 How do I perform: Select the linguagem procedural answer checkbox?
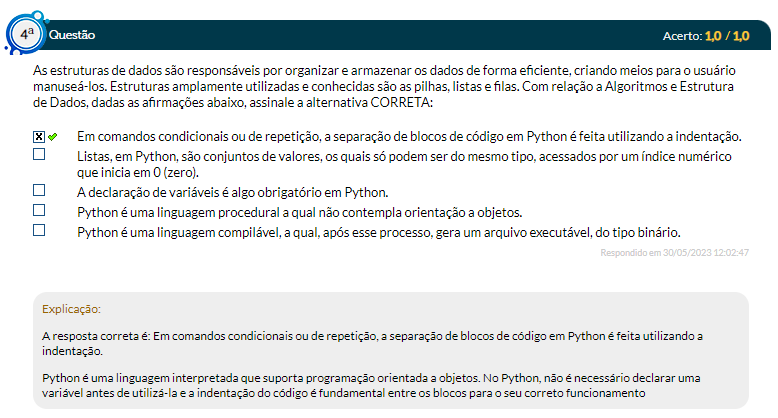click(x=39, y=210)
